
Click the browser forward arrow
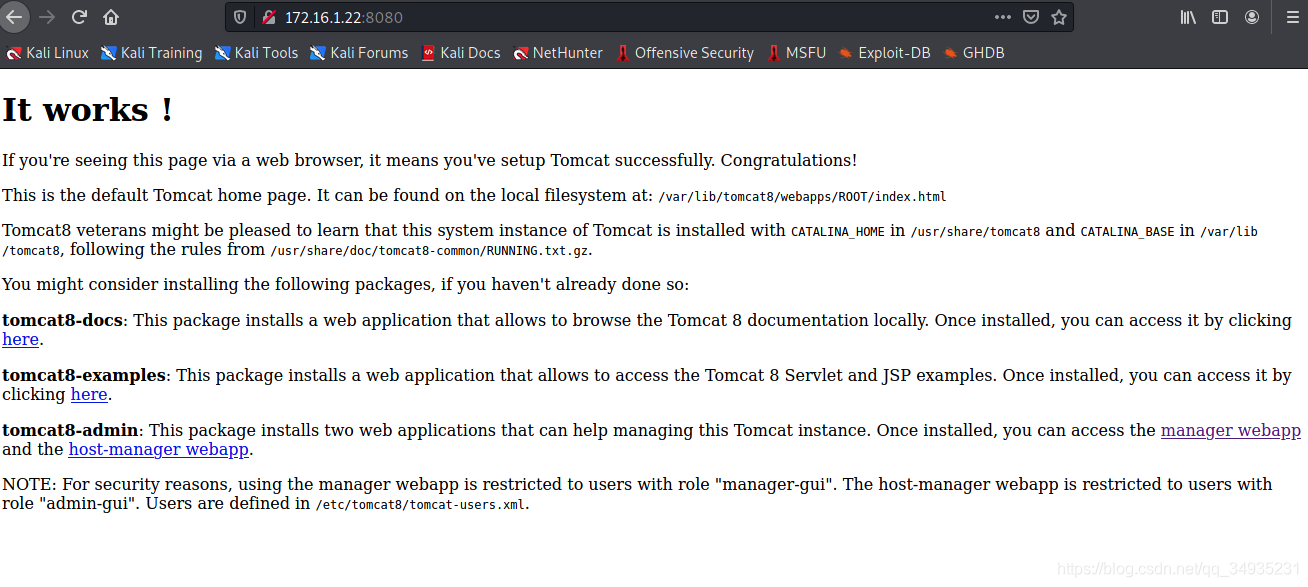[x=46, y=17]
